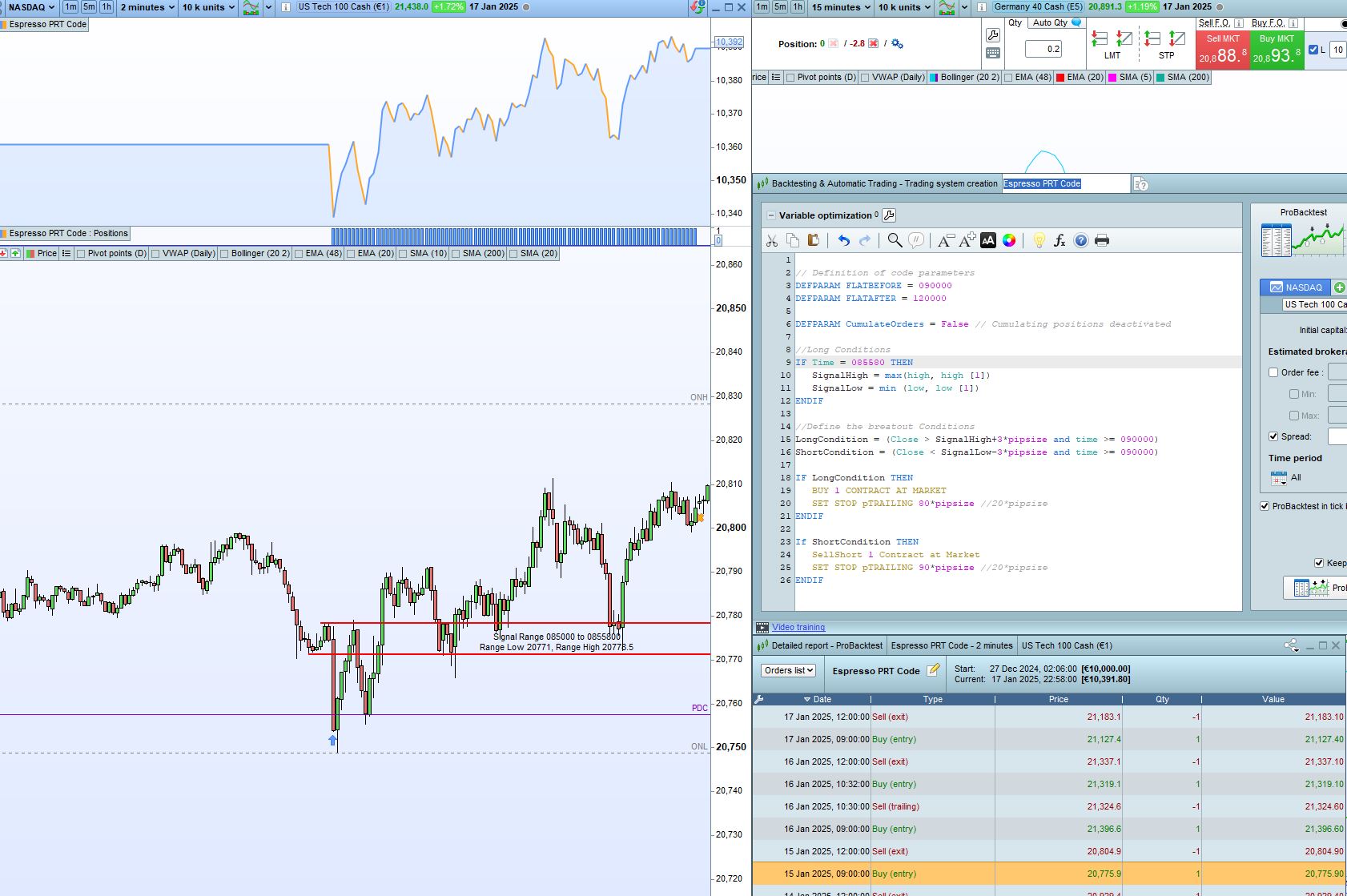Viewport: 1347px width, 896px height.
Task: Click the red EMA (20) color swatch
Action: (1060, 78)
